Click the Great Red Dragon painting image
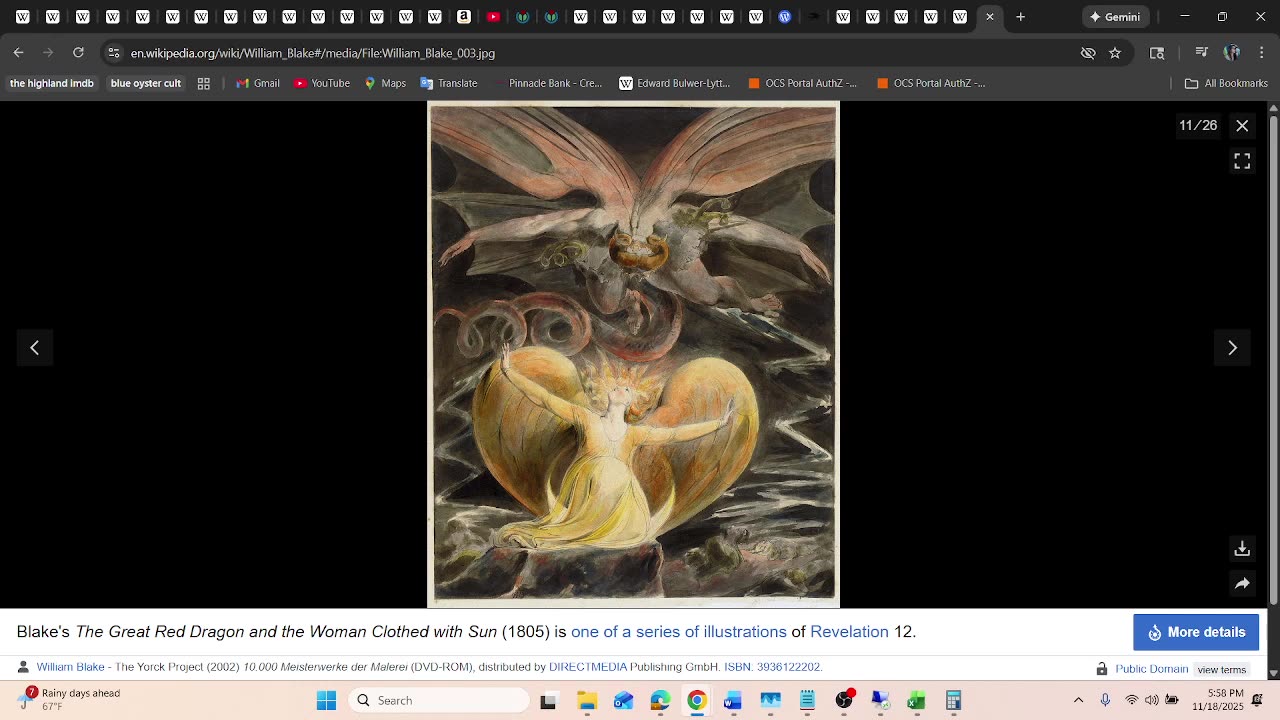Viewport: 1280px width, 720px height. click(x=633, y=354)
